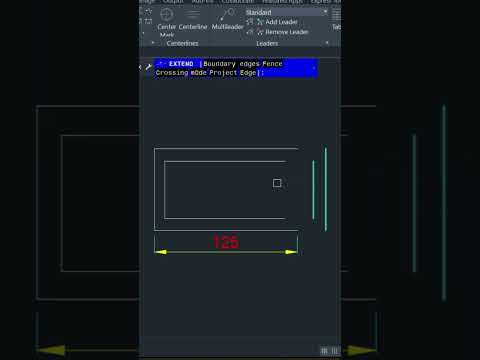This screenshot has height=360, width=480.
Task: Click the Table tool icon
Action: (x=336, y=15)
